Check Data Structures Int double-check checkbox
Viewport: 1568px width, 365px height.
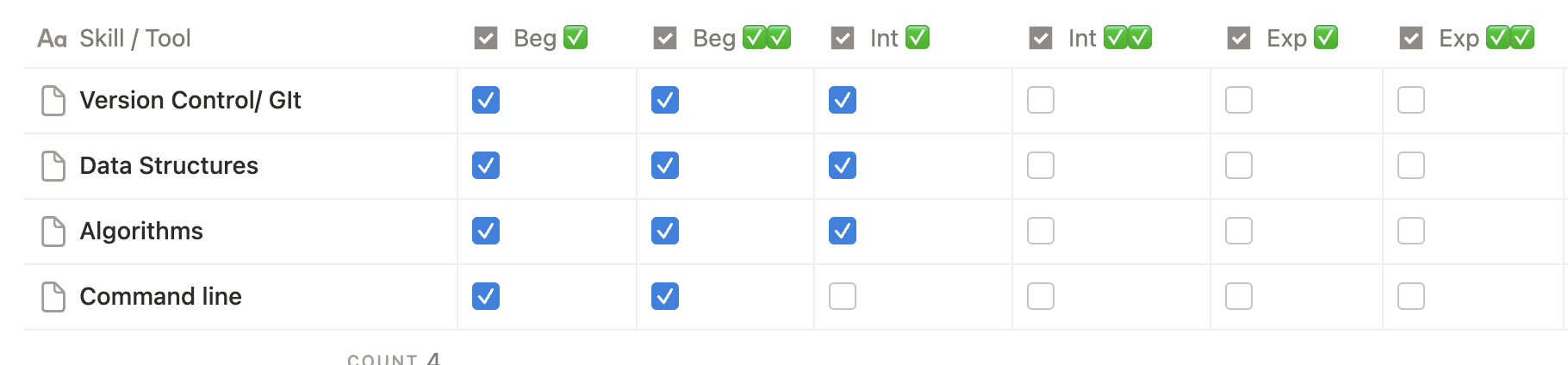coord(1041,166)
